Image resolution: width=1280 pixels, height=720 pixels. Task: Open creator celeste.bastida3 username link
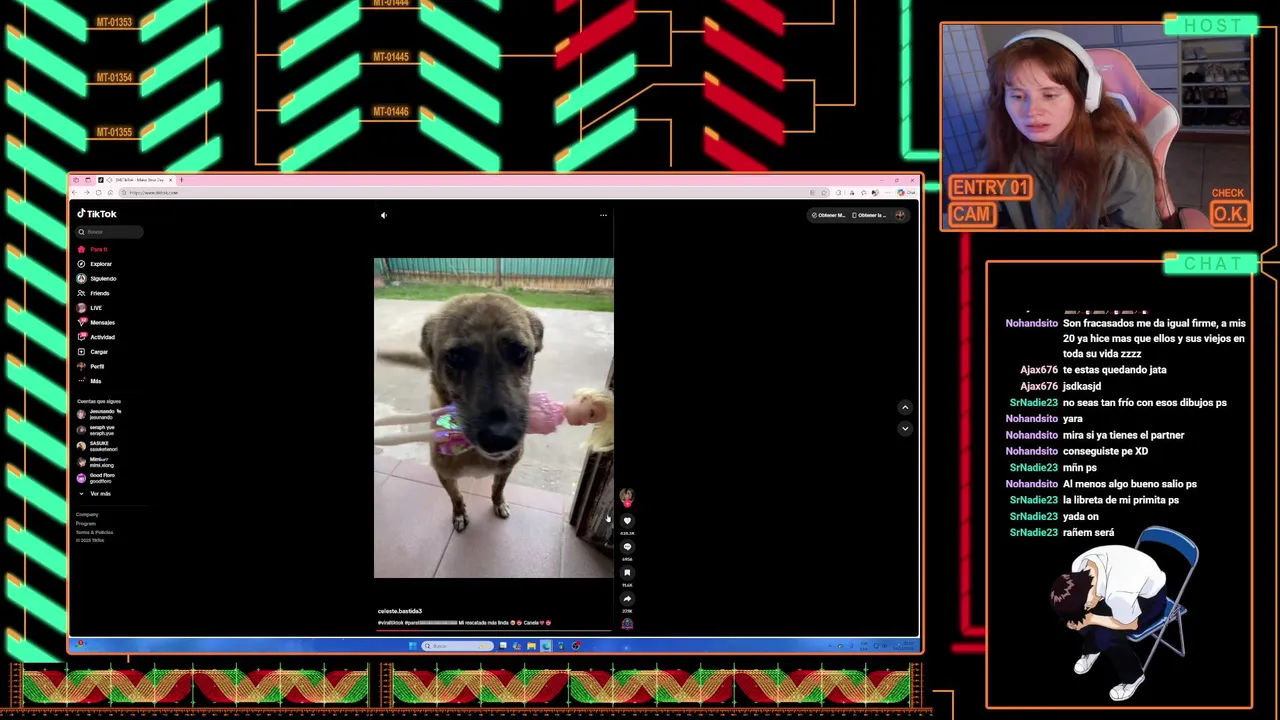[400, 611]
